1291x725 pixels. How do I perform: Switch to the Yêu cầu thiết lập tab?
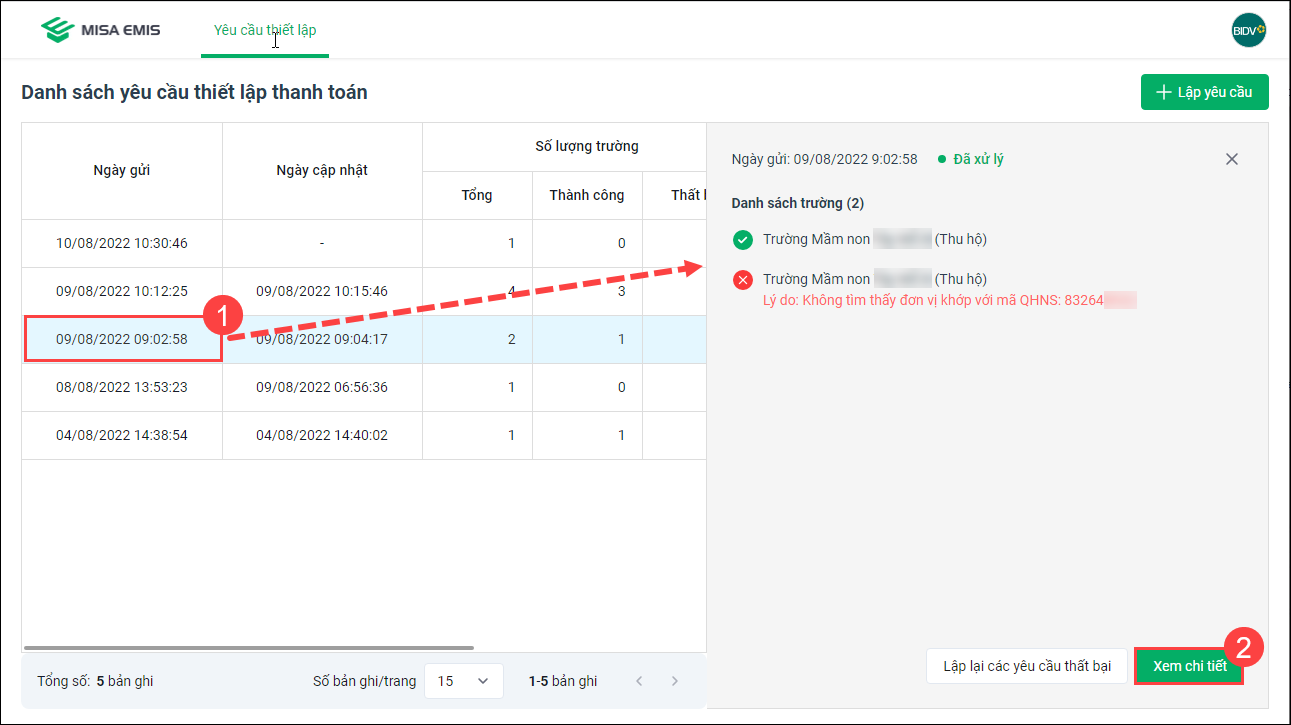(x=265, y=30)
